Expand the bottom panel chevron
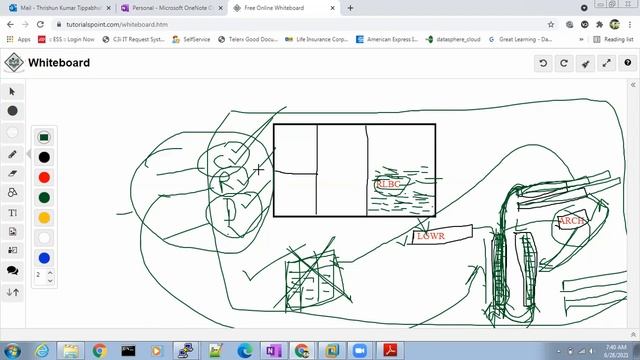Viewport: 640px width, 360px height. 633,334
